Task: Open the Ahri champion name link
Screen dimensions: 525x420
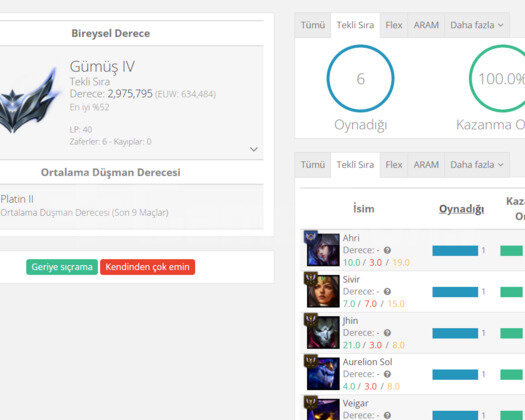Action: (x=351, y=238)
